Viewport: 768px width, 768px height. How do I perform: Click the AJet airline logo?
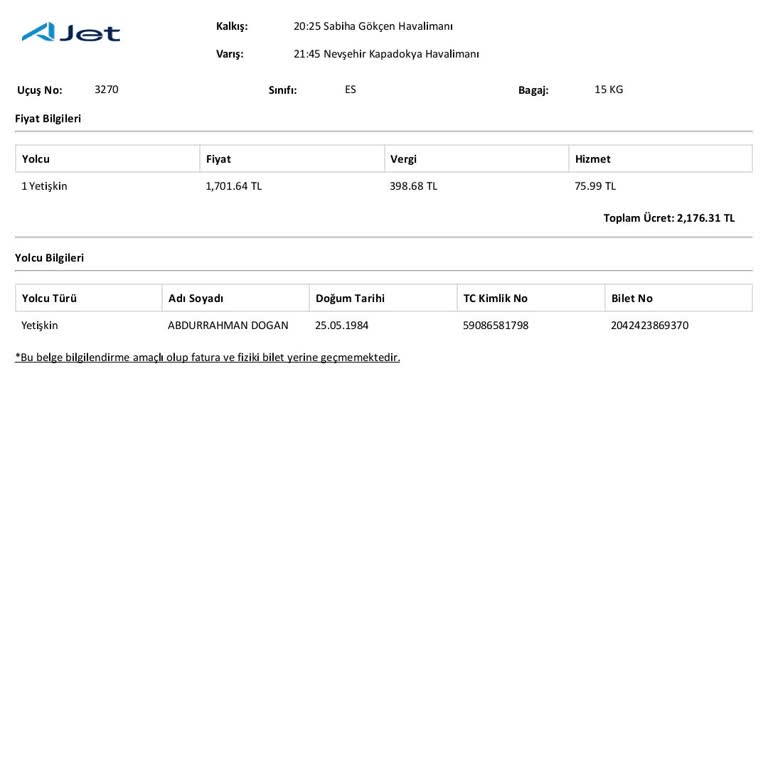(71, 32)
